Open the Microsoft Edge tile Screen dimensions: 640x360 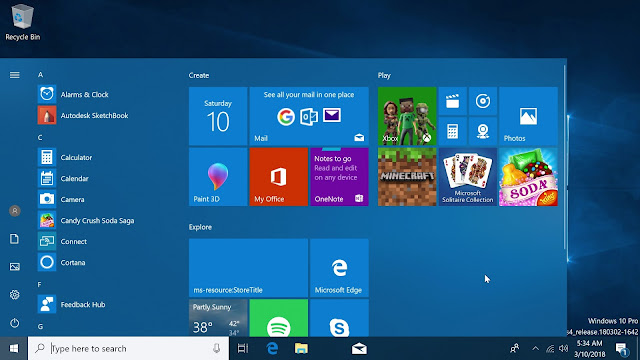tap(339, 268)
